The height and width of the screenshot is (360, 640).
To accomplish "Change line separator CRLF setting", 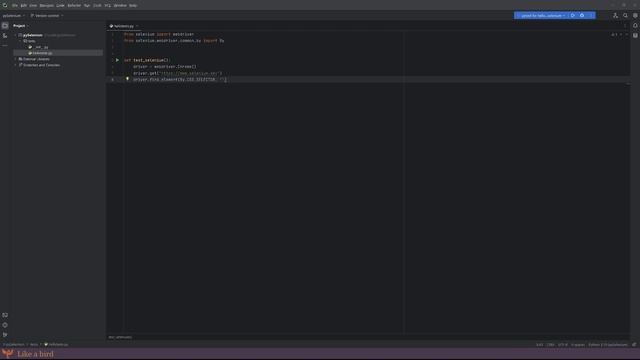I will pos(551,345).
